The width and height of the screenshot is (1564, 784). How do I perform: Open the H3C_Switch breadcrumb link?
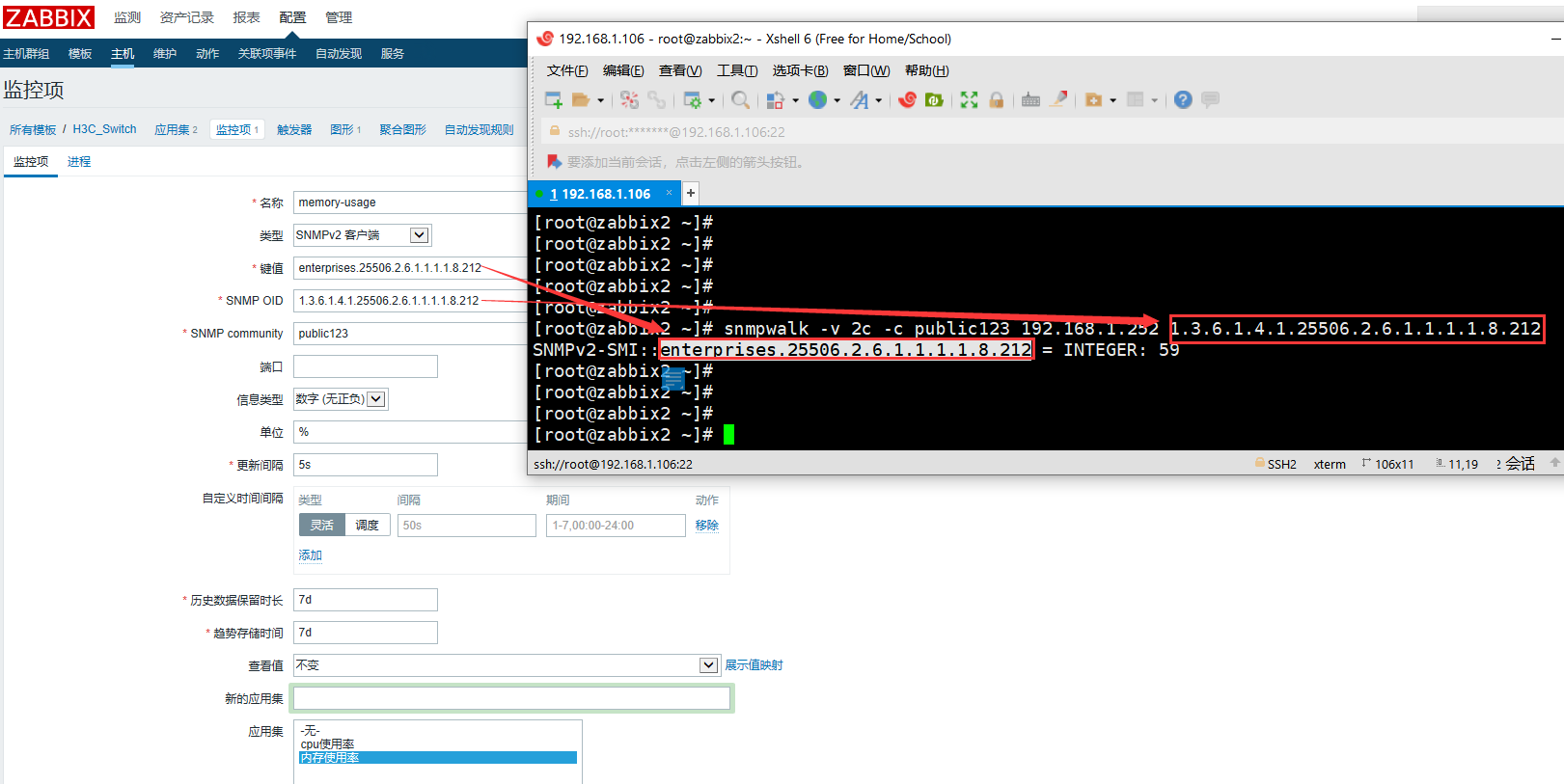pos(104,129)
